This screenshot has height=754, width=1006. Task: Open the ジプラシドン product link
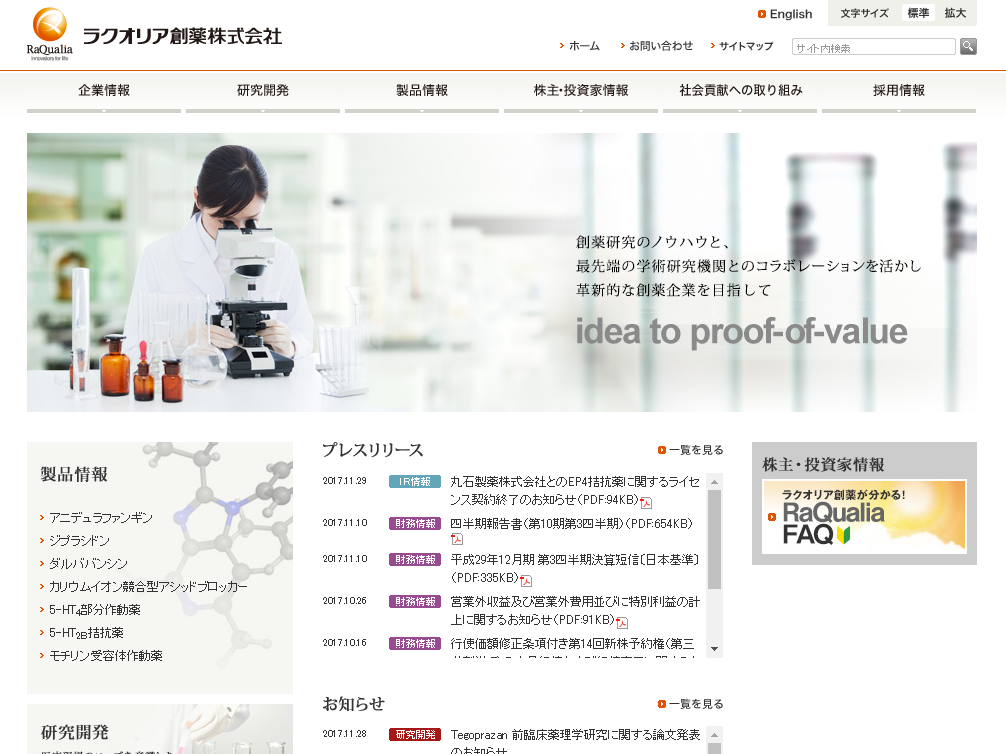[x=80, y=541]
